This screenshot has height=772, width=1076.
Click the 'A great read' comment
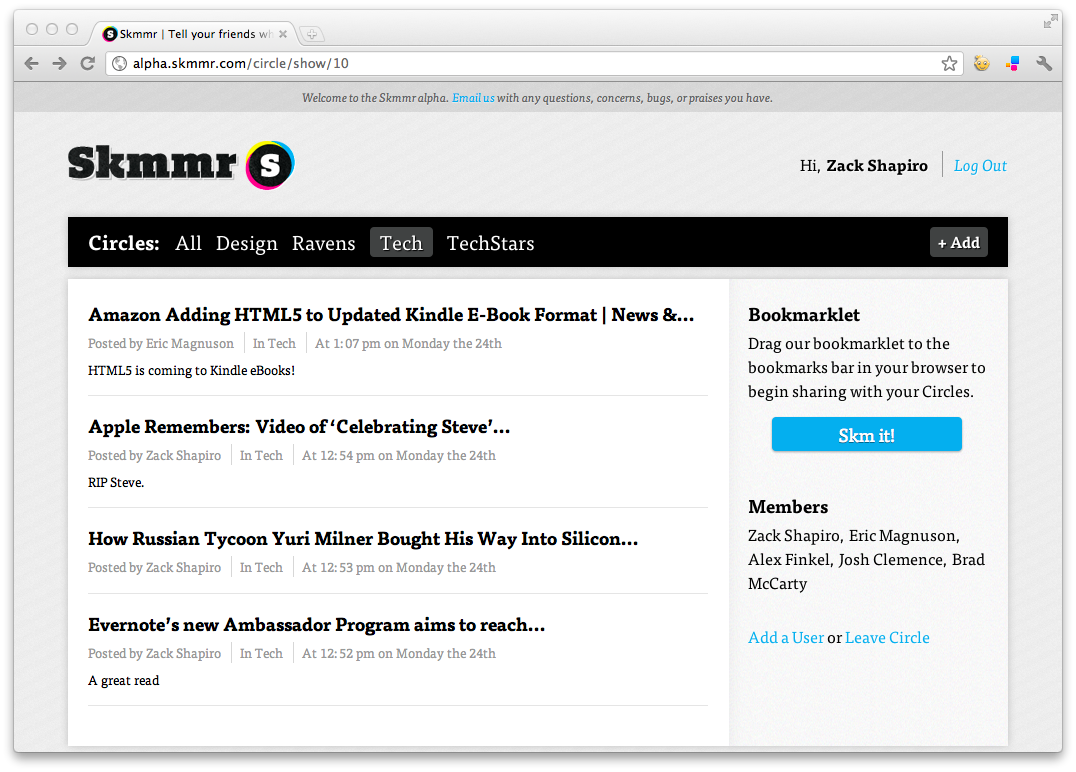point(124,681)
